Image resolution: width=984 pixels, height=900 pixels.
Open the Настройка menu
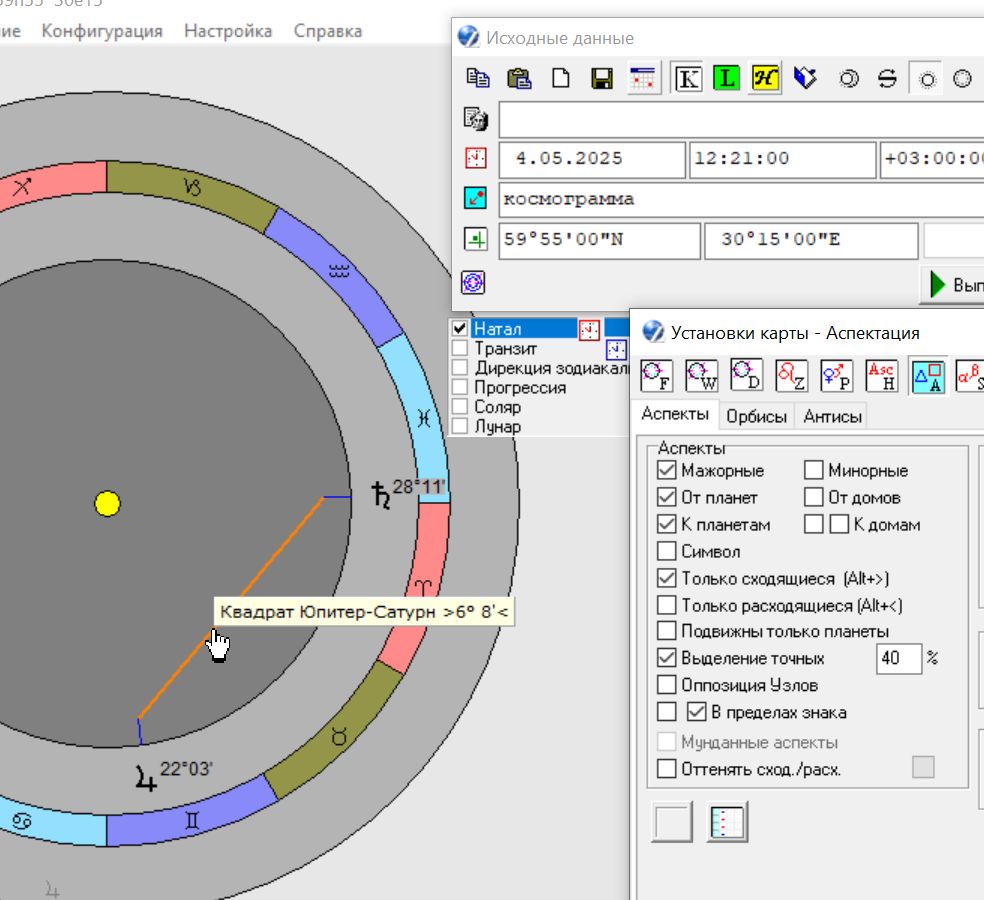[228, 31]
